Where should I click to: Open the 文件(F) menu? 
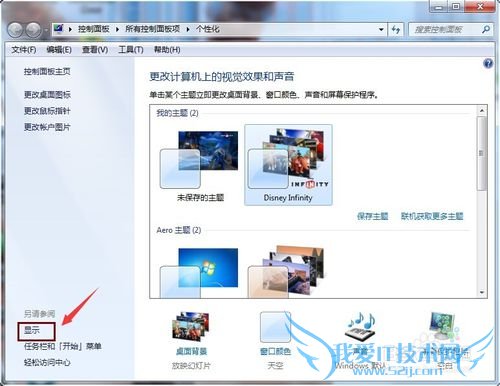pyautogui.click(x=24, y=50)
